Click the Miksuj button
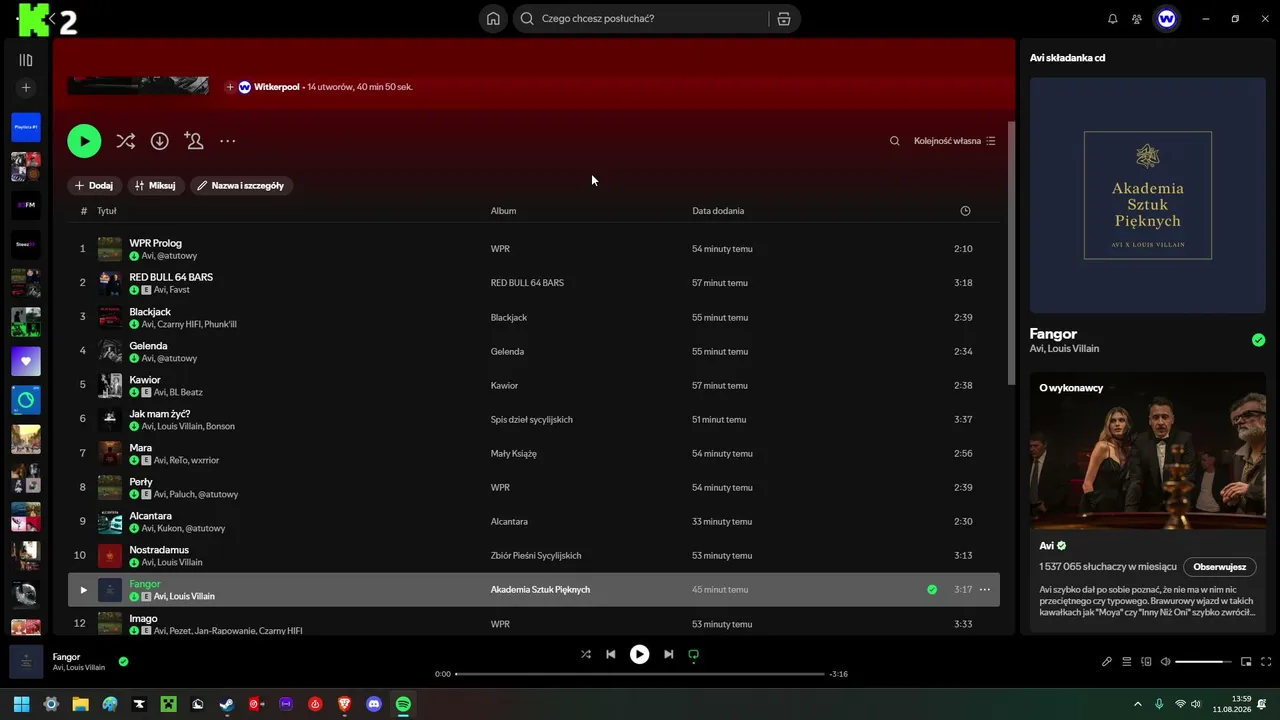1280x720 pixels. pyautogui.click(x=155, y=185)
